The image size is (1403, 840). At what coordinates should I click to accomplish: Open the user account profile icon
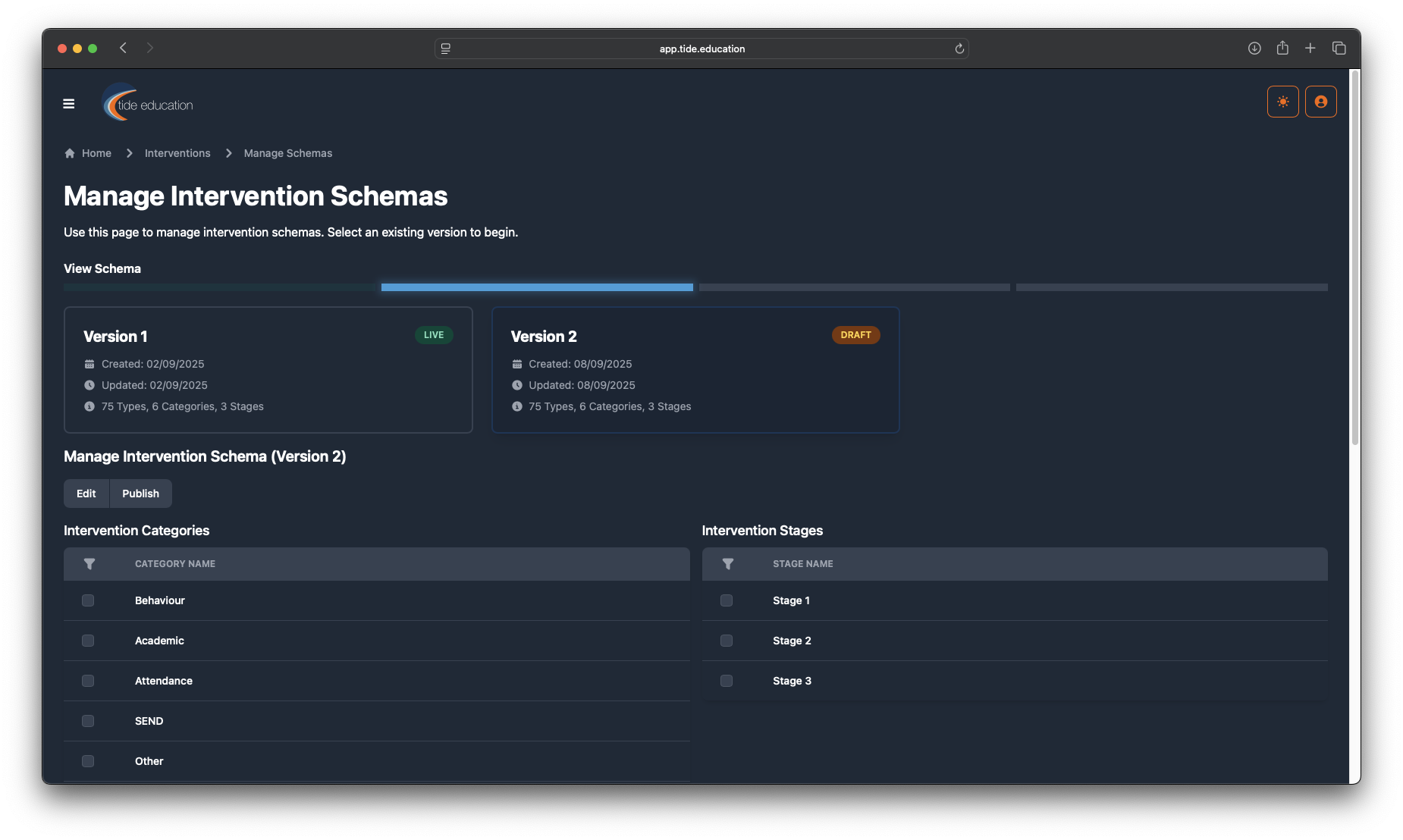(x=1320, y=102)
